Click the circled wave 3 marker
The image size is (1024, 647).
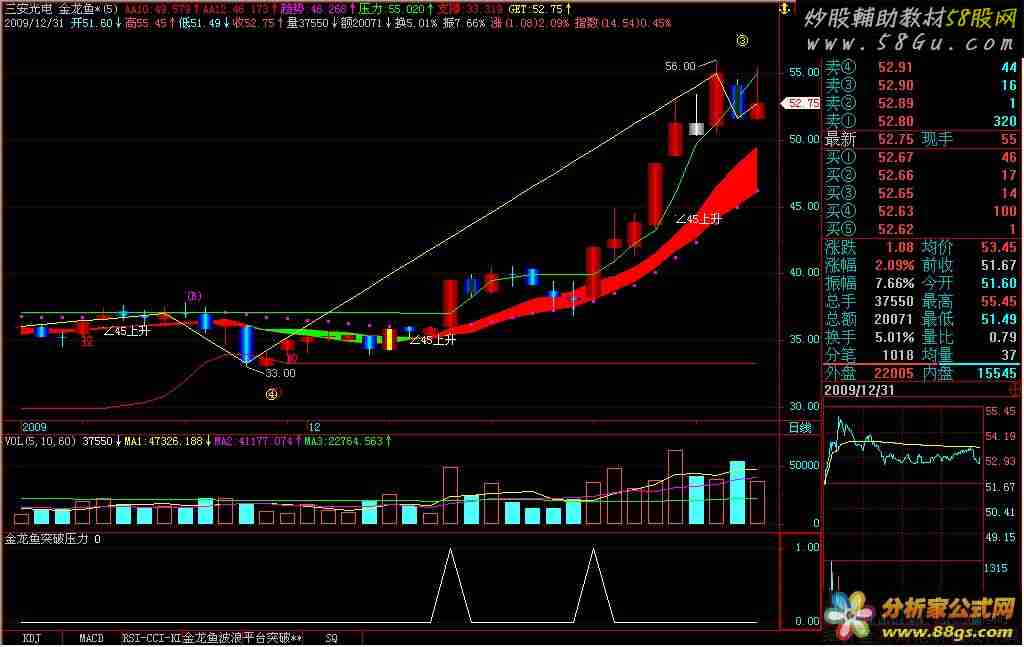pos(742,40)
